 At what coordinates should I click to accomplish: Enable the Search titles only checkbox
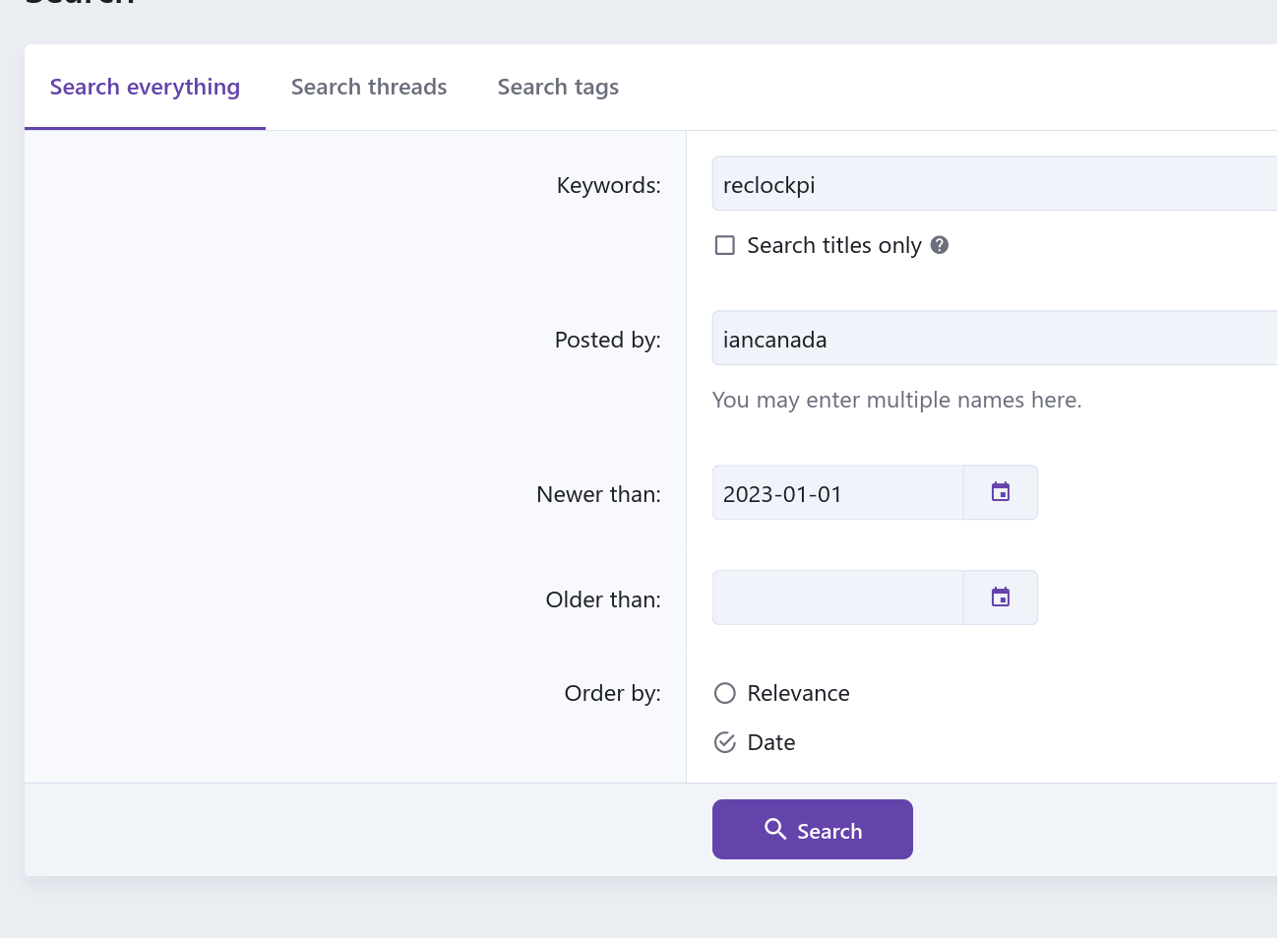click(725, 245)
